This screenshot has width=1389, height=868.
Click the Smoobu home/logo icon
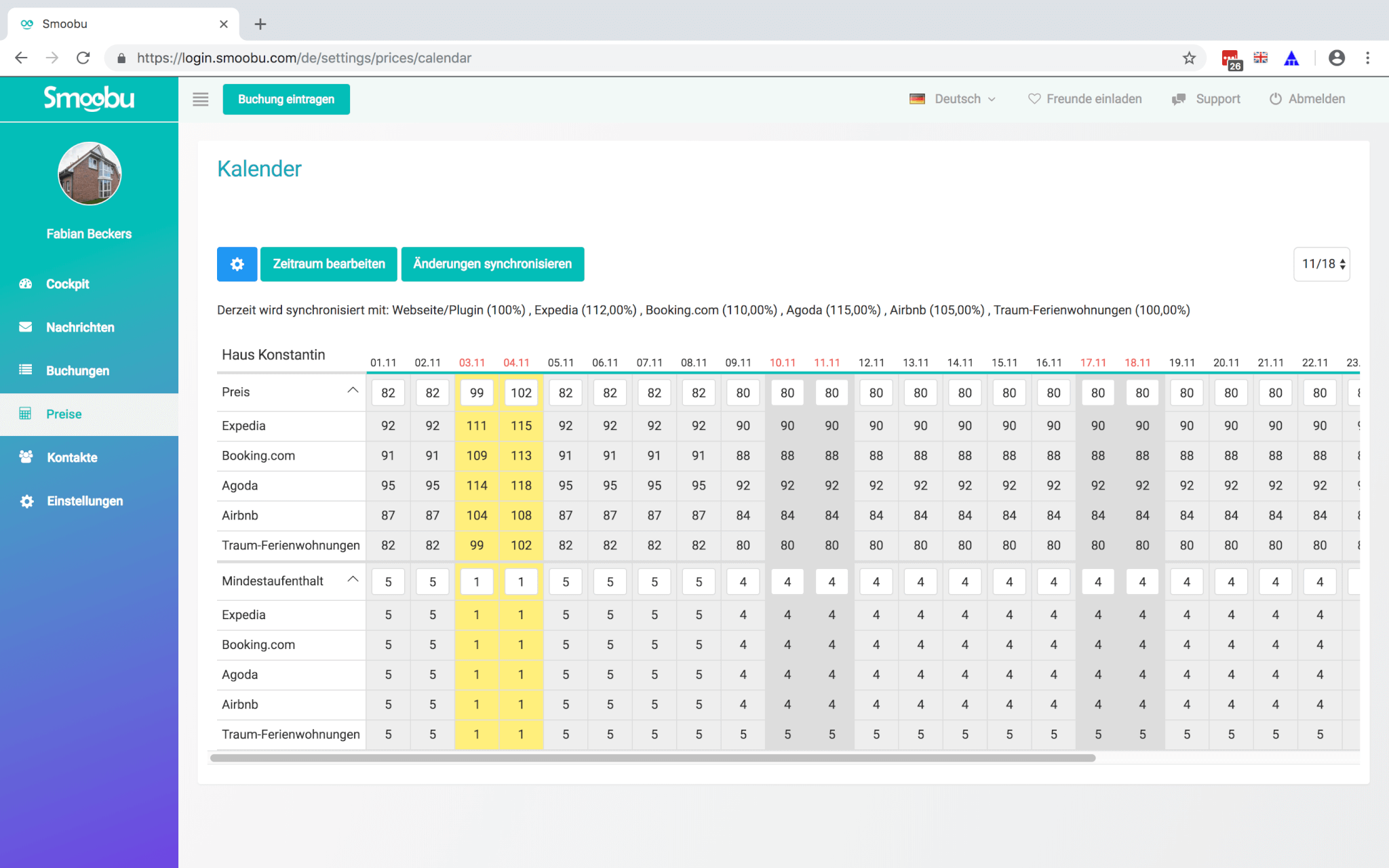[x=89, y=99]
